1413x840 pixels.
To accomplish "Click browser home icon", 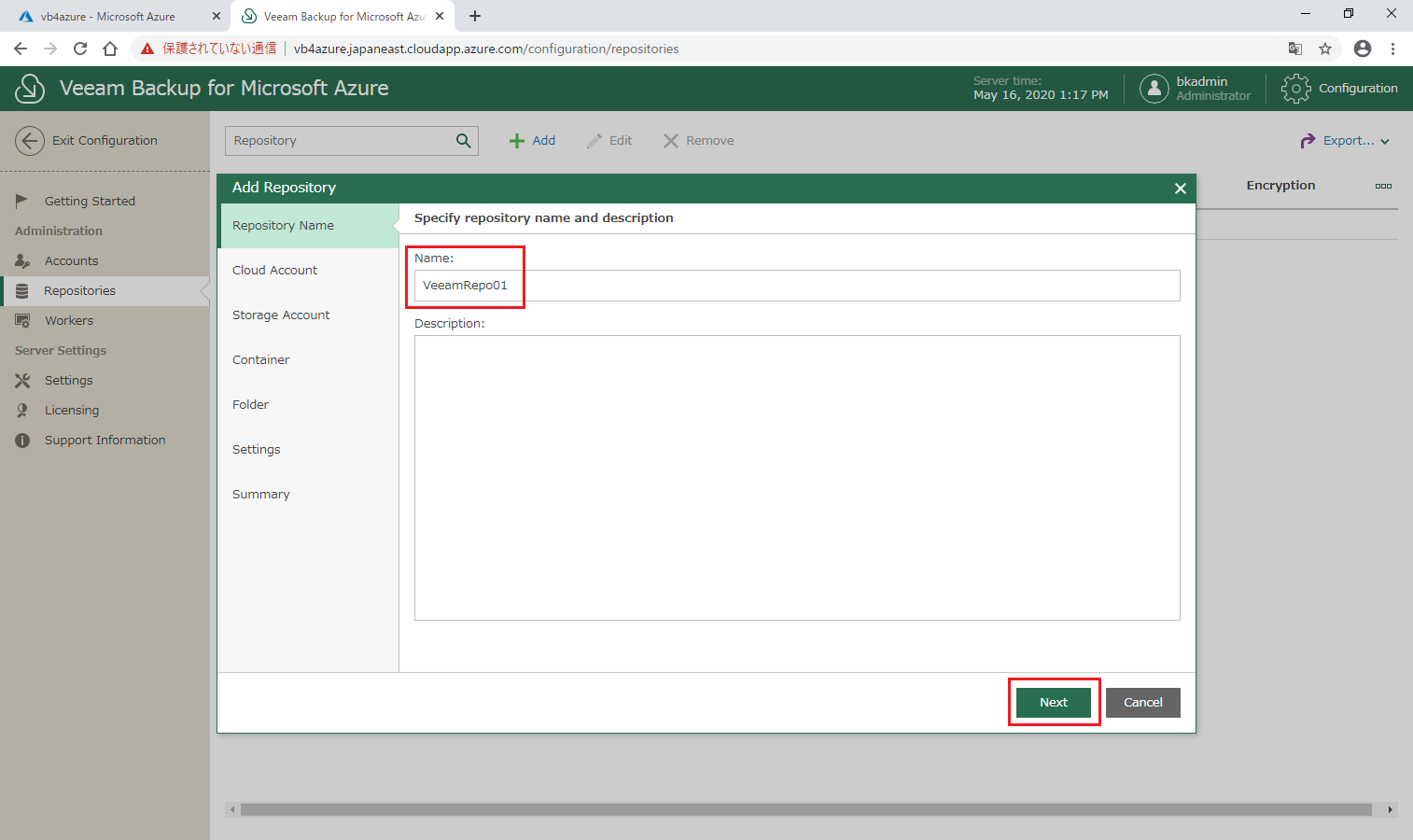I will tap(110, 49).
